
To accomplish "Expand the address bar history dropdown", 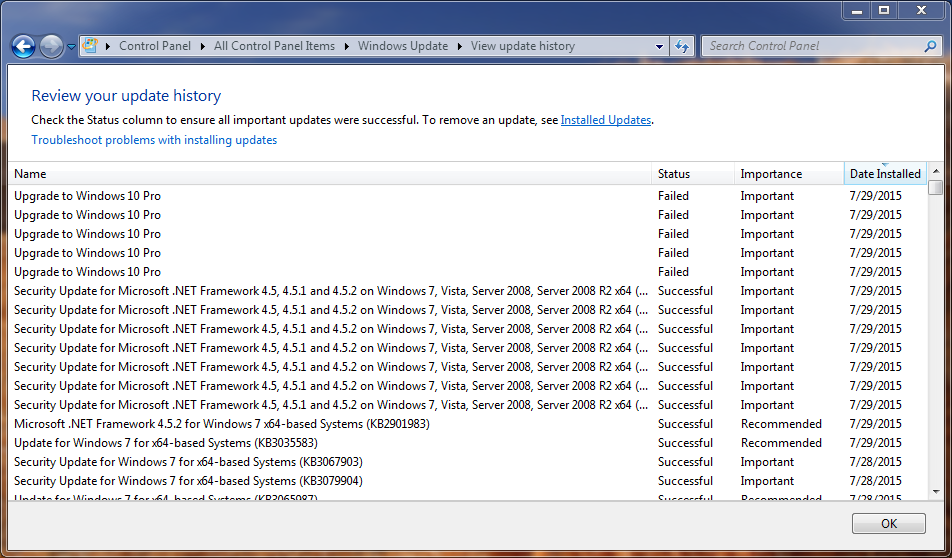I will (x=659, y=46).
